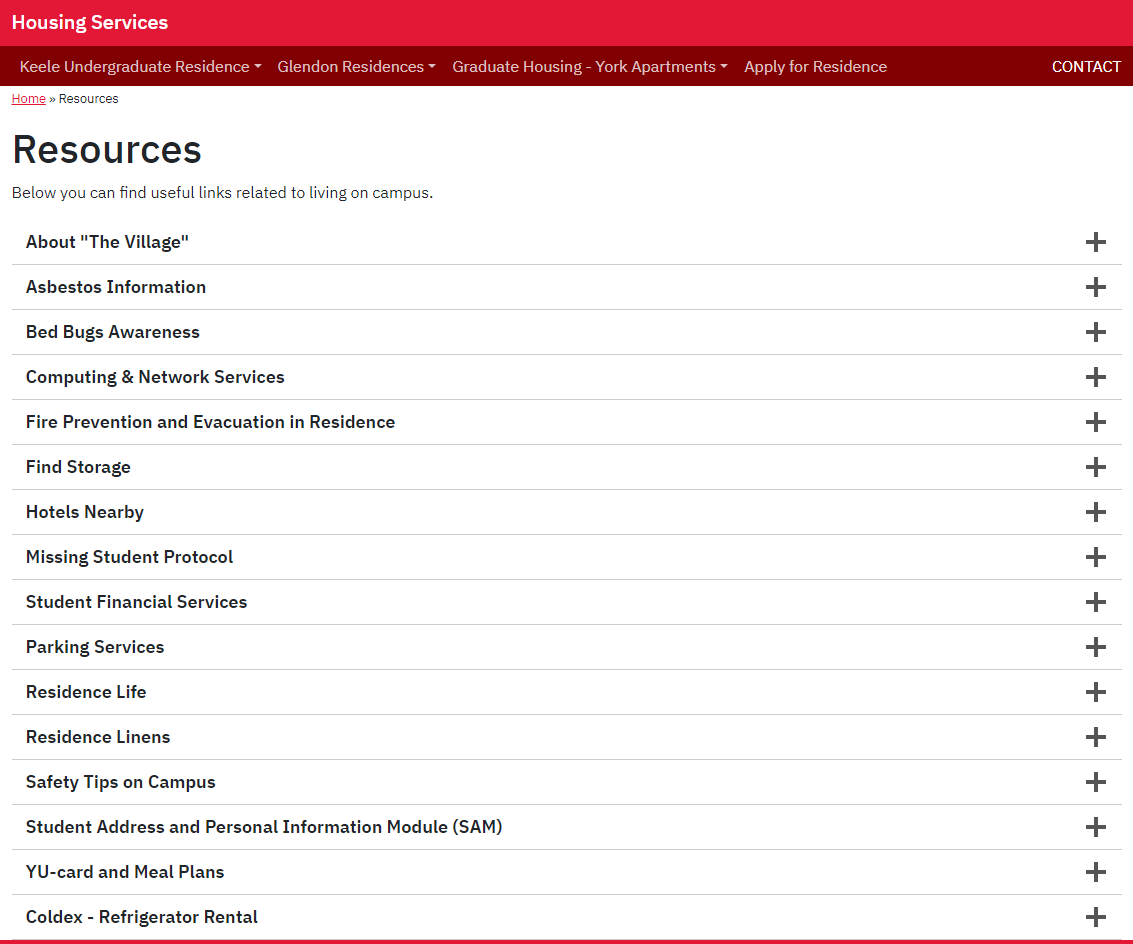
Task: Open Glendon Residences dropdown menu
Action: 356,66
